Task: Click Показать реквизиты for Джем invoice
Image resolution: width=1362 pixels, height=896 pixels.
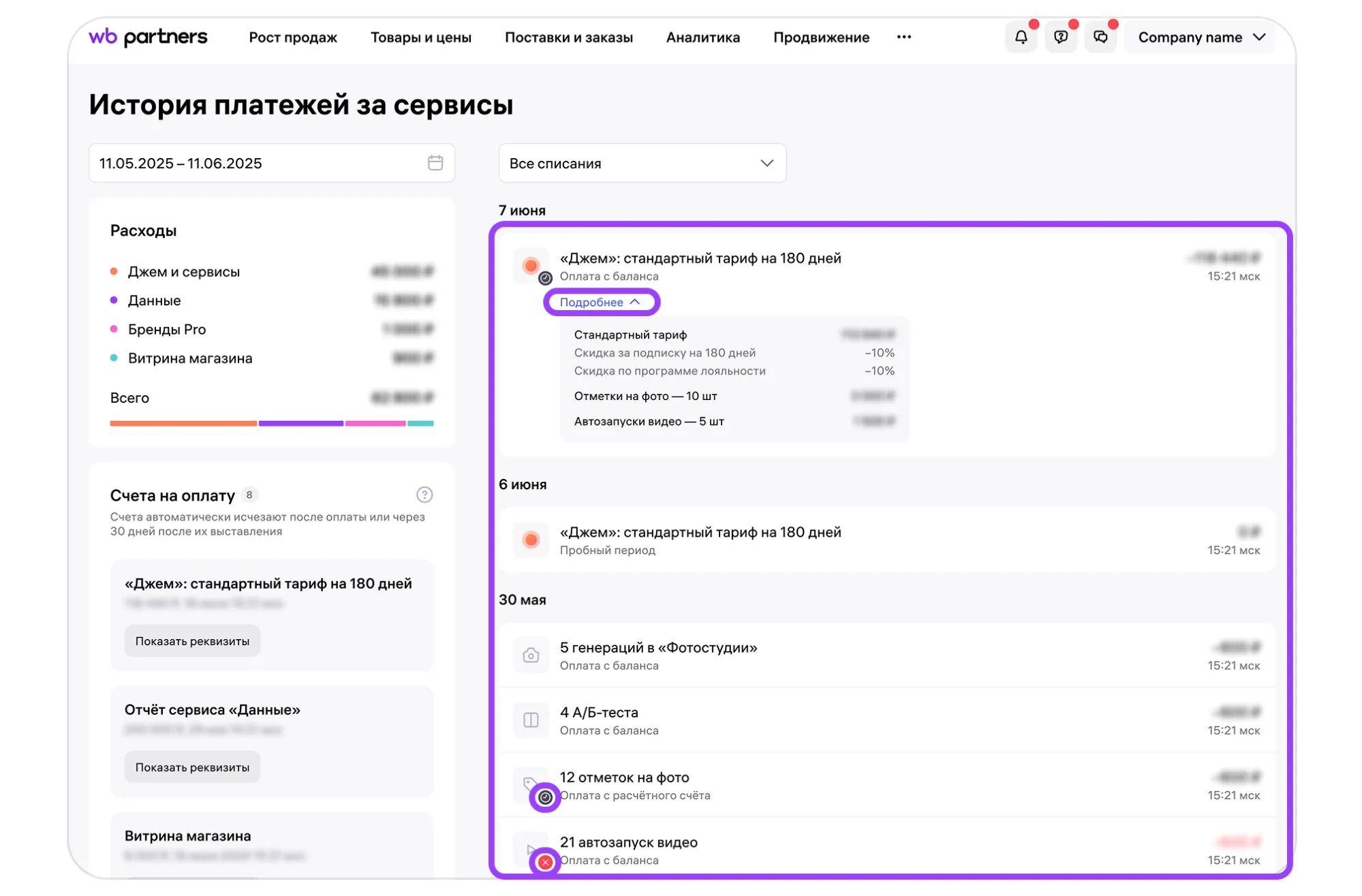Action: point(192,641)
